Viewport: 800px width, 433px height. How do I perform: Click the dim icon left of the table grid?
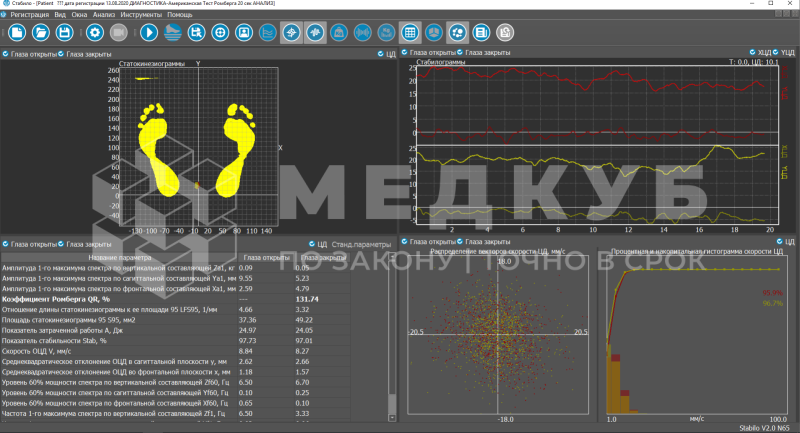tap(386, 33)
